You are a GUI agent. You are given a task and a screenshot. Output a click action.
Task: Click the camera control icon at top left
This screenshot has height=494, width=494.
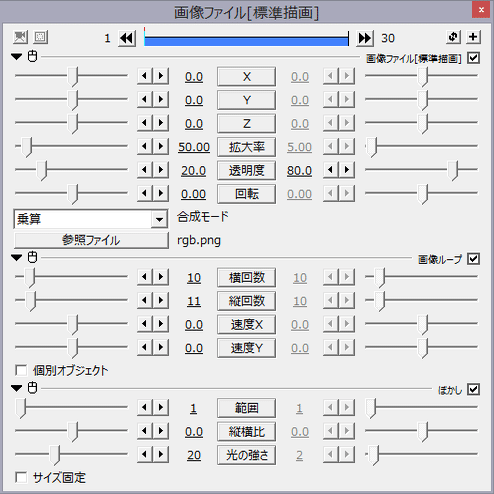[x=20, y=37]
